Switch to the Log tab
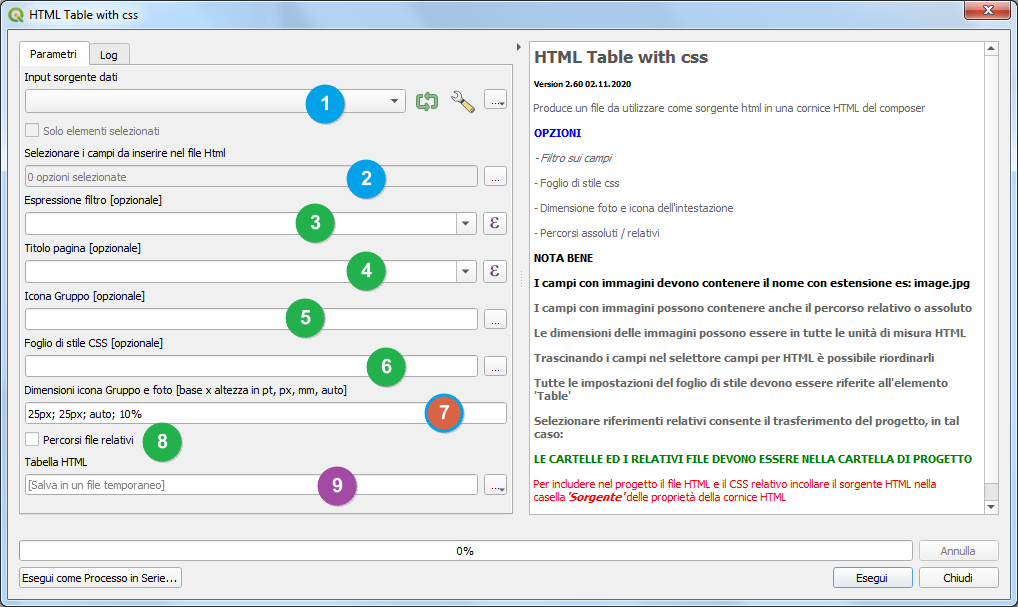Viewport: 1018px width, 607px height. [x=109, y=55]
